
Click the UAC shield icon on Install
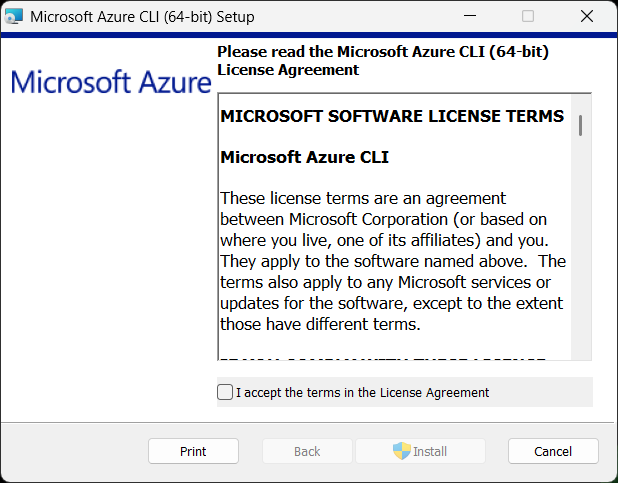click(401, 451)
